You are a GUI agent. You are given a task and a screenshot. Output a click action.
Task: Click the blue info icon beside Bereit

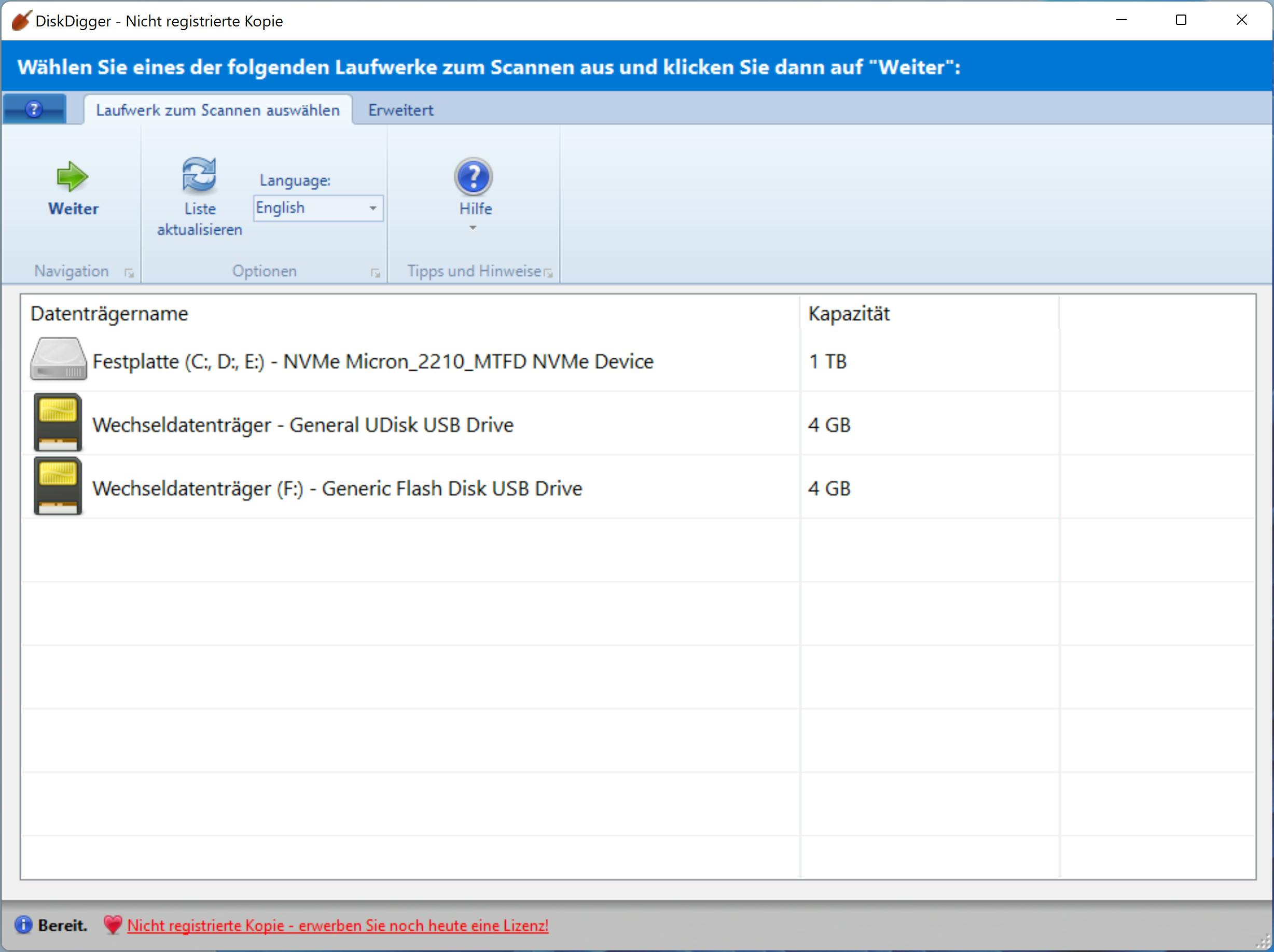click(23, 925)
